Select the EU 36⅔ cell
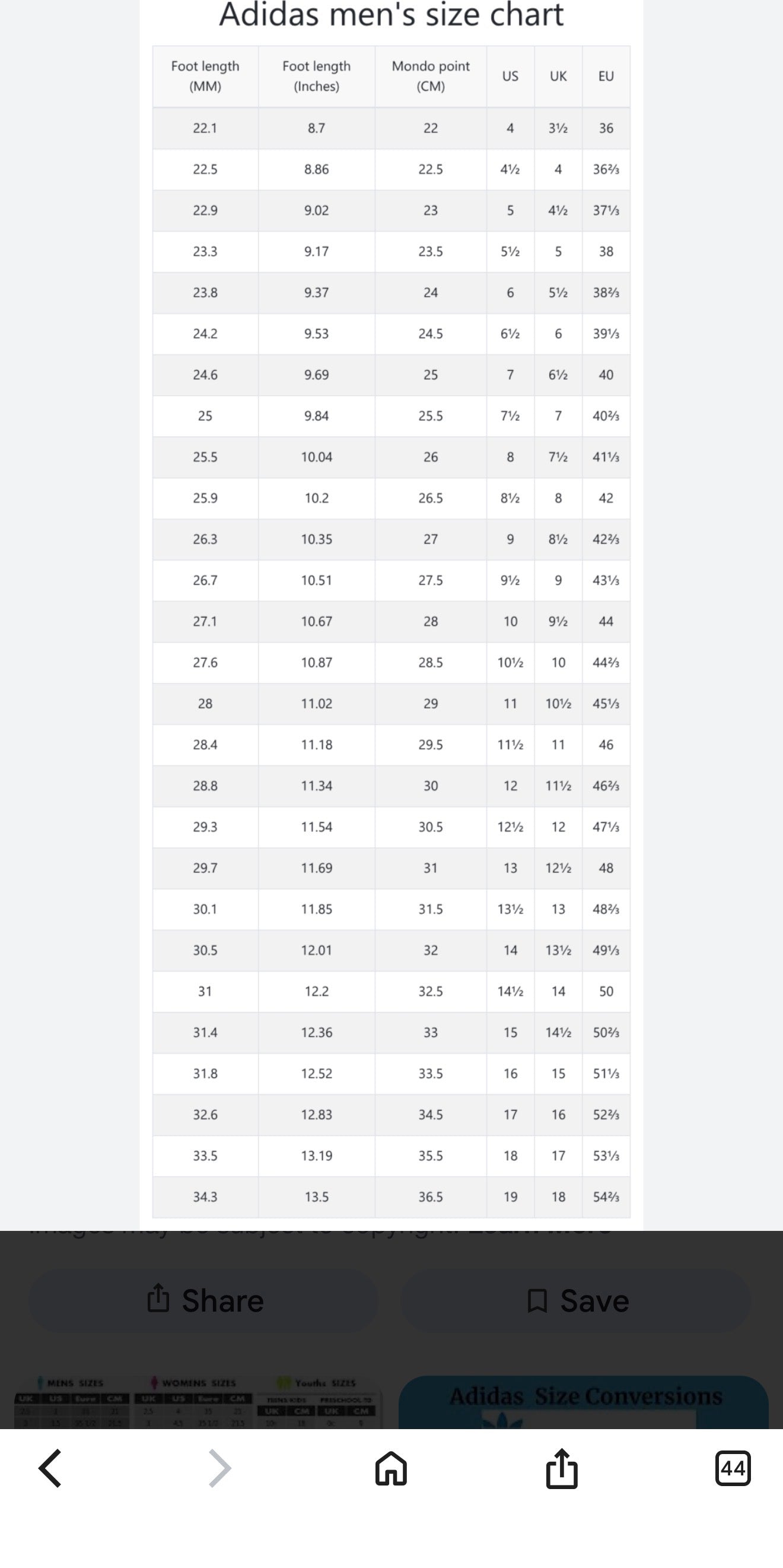783x1568 pixels. [x=606, y=169]
